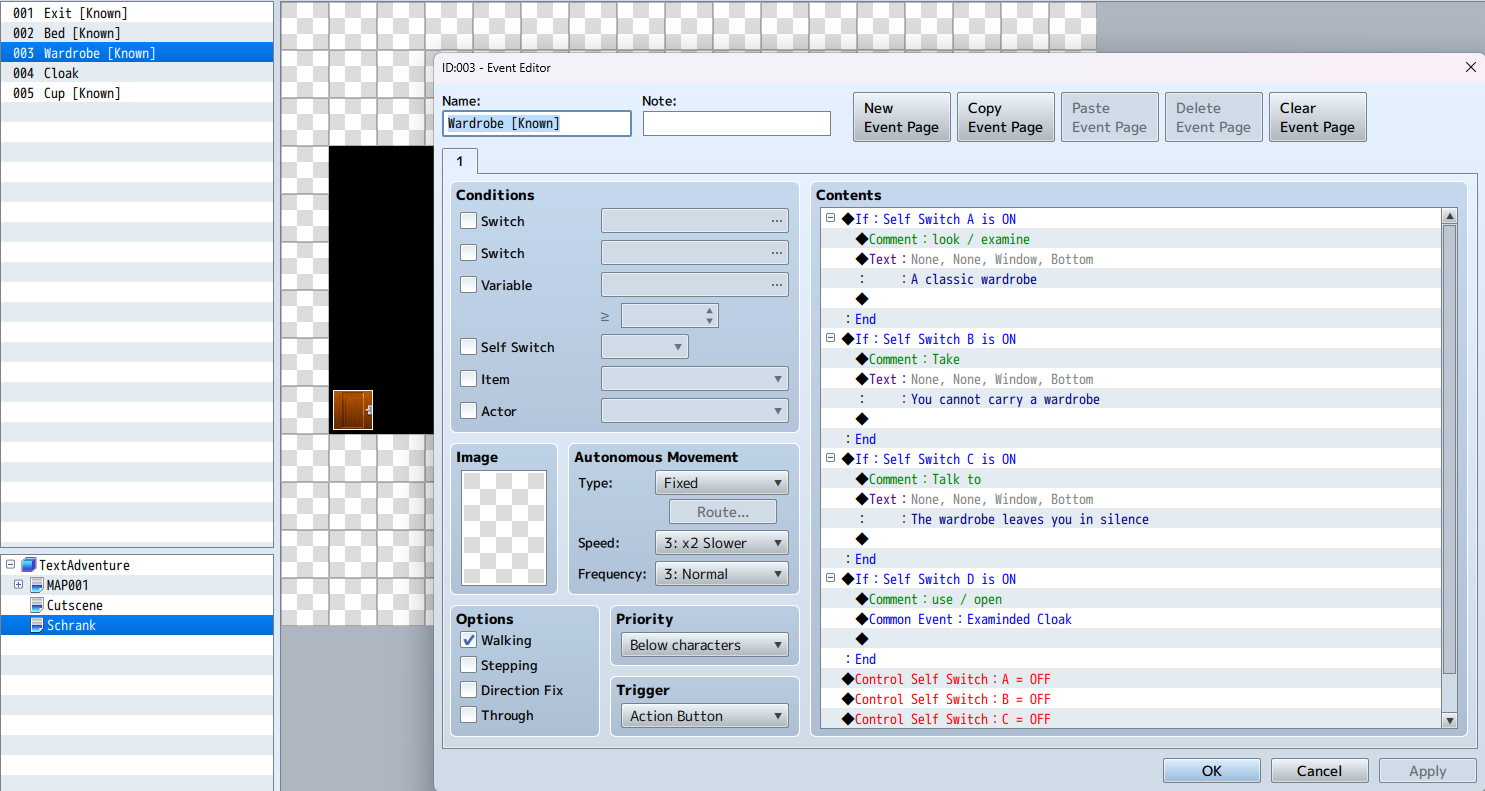Click the New Event Page button
Viewport: 1485px width, 791px height.
(901, 118)
